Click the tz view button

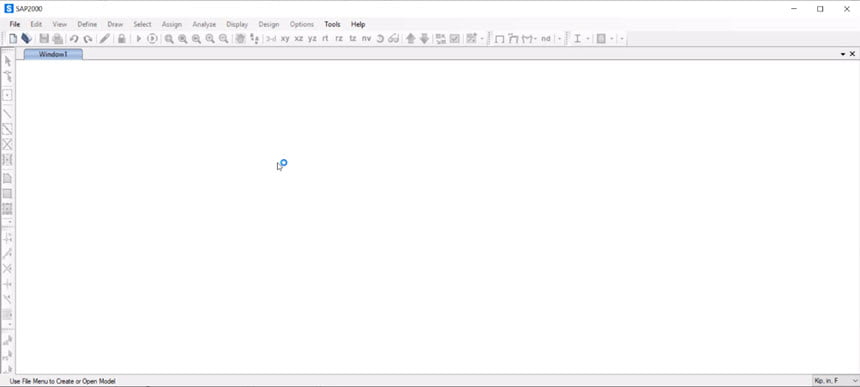[x=353, y=39]
